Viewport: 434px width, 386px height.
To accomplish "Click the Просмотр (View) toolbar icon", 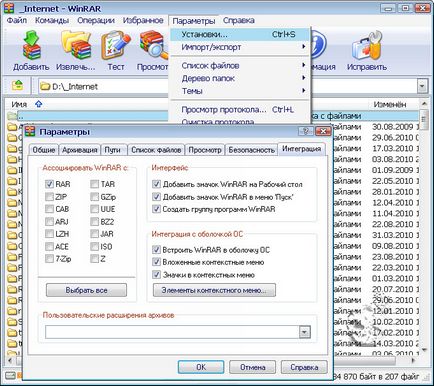I will (154, 46).
